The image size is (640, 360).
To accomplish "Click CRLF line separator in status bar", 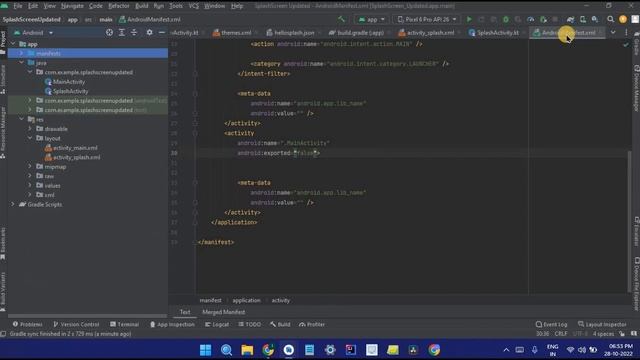I will (561, 333).
